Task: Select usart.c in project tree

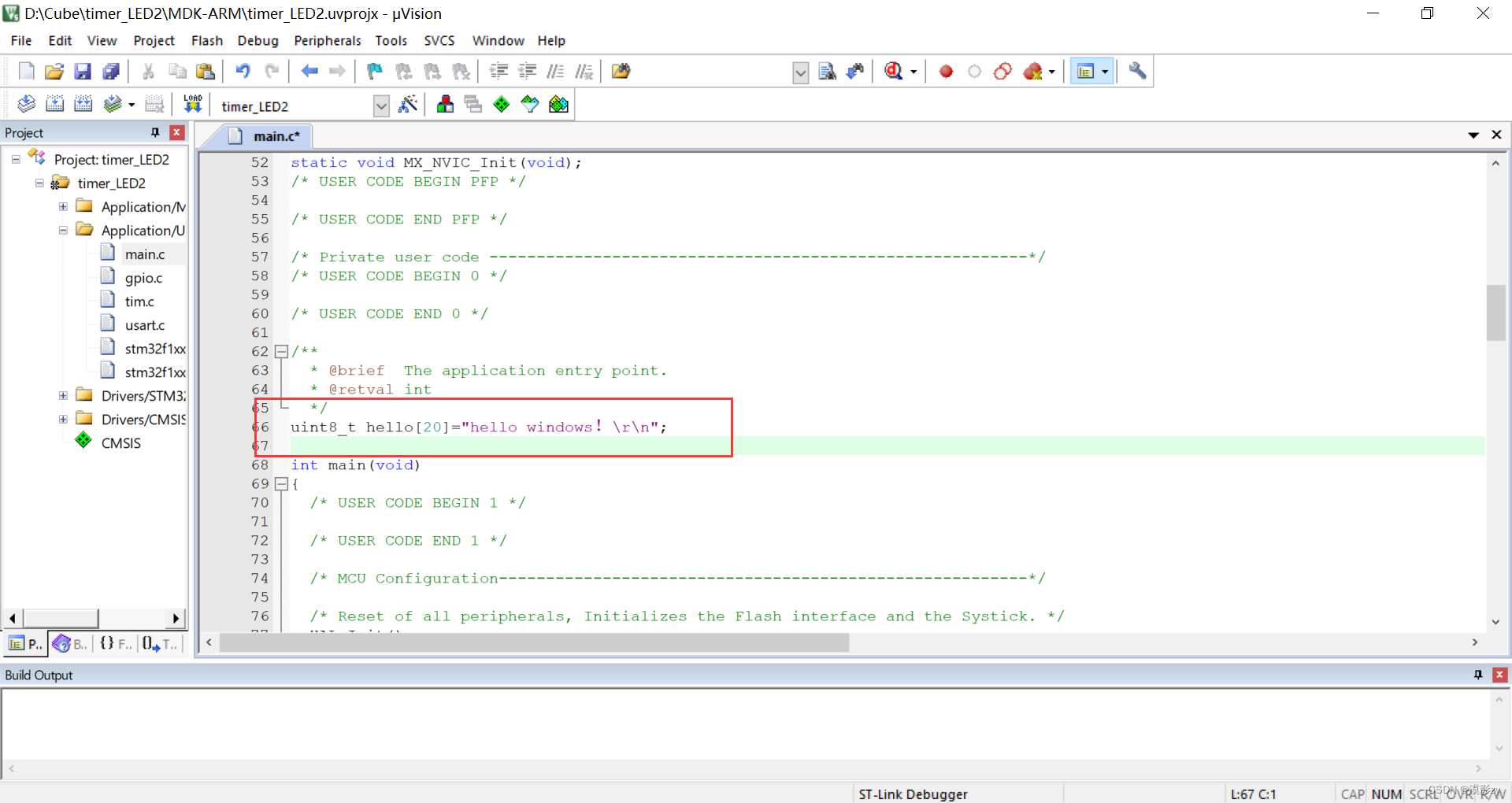Action: [145, 324]
